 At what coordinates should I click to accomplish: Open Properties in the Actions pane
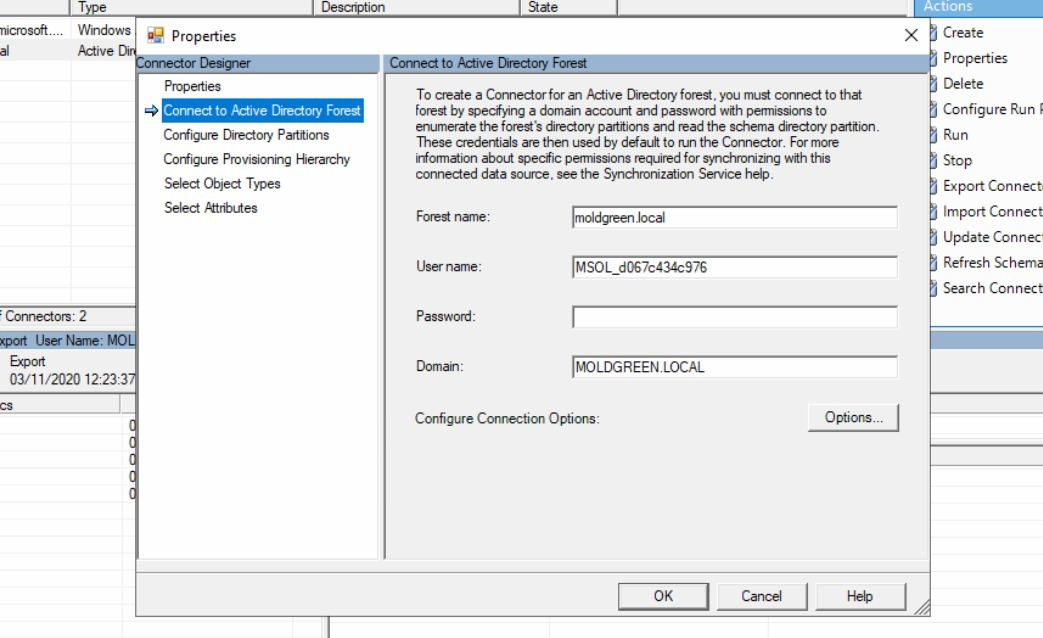point(974,58)
